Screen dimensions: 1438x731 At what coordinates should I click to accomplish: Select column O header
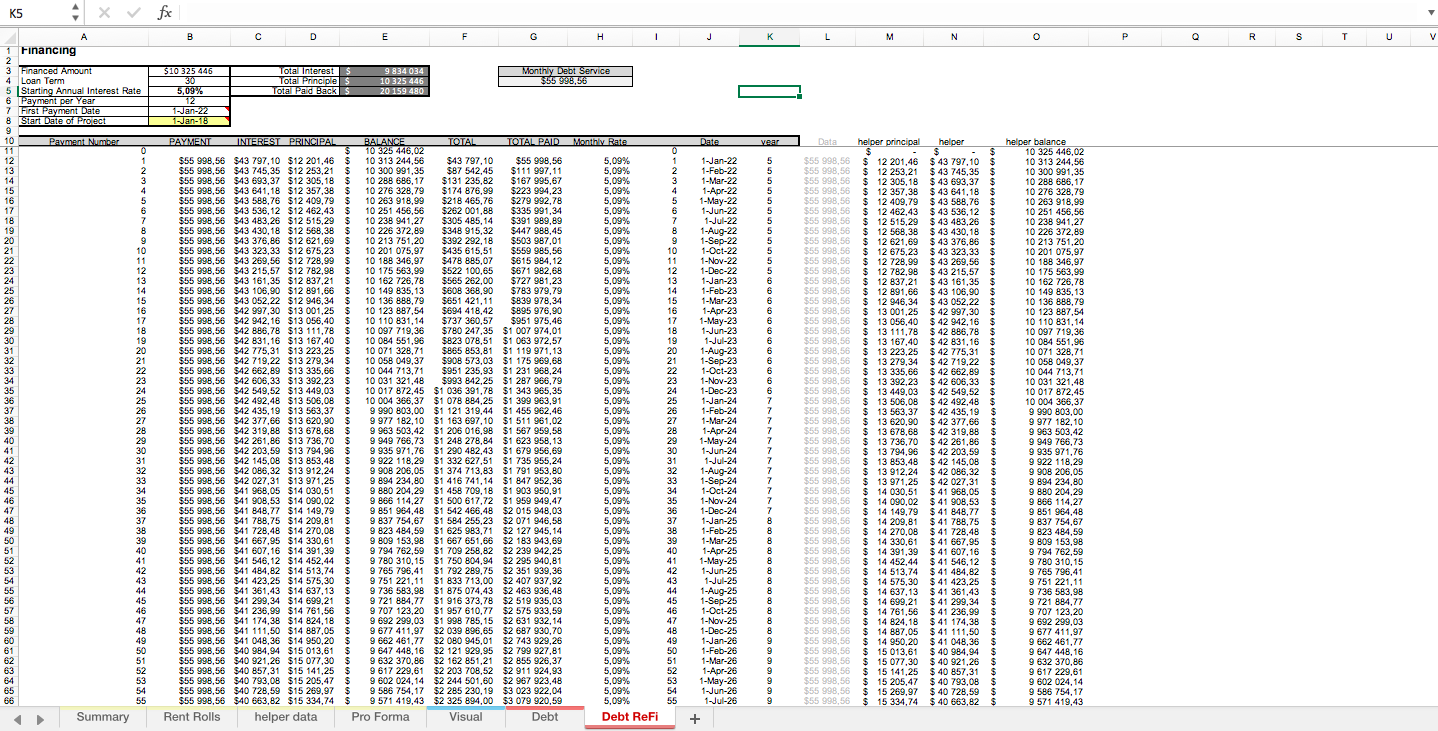(1036, 37)
